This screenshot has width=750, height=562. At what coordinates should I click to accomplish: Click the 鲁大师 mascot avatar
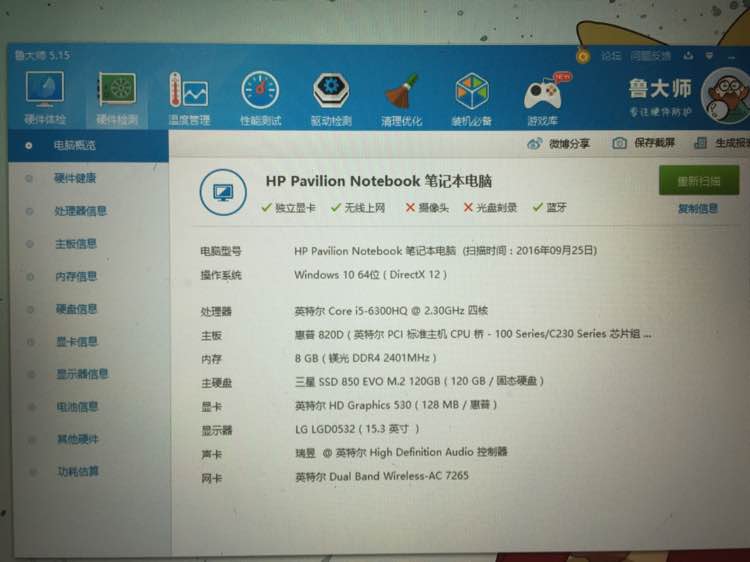pyautogui.click(x=726, y=96)
